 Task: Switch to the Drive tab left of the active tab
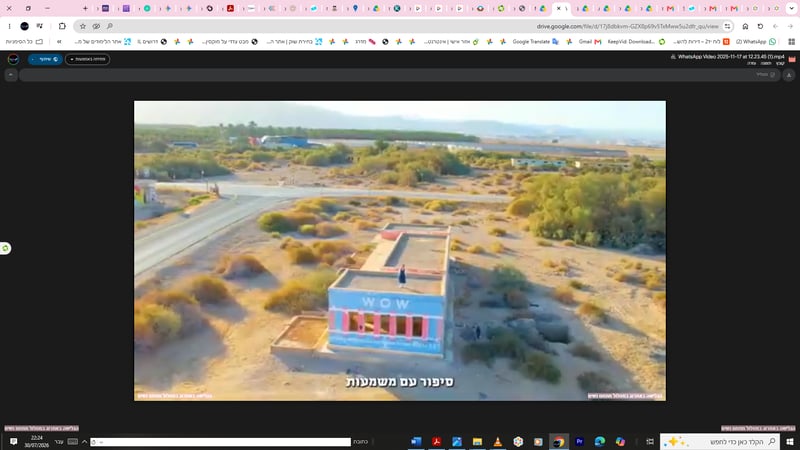(543, 8)
